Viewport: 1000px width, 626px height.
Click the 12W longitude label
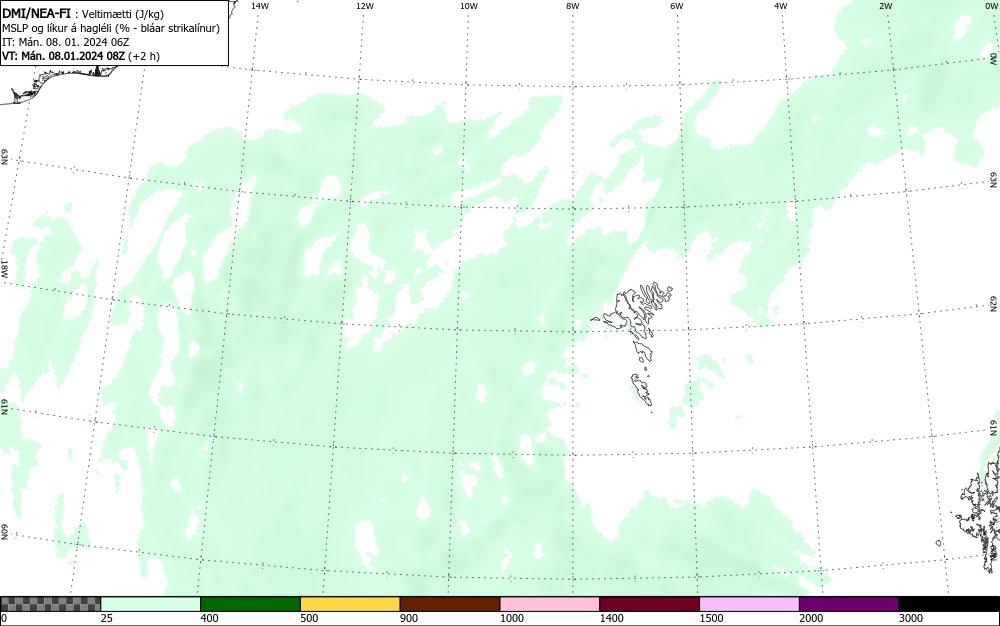(x=364, y=6)
